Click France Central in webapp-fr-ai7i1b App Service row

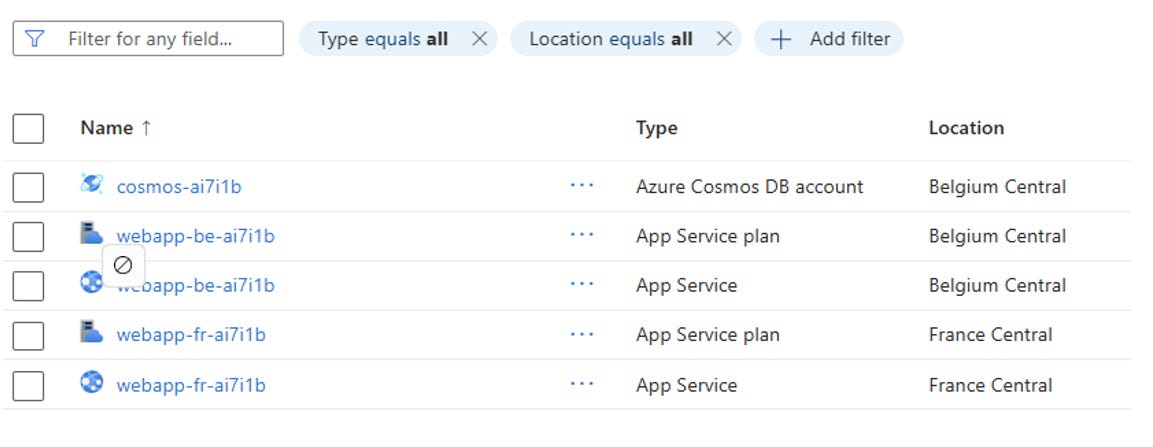(990, 385)
